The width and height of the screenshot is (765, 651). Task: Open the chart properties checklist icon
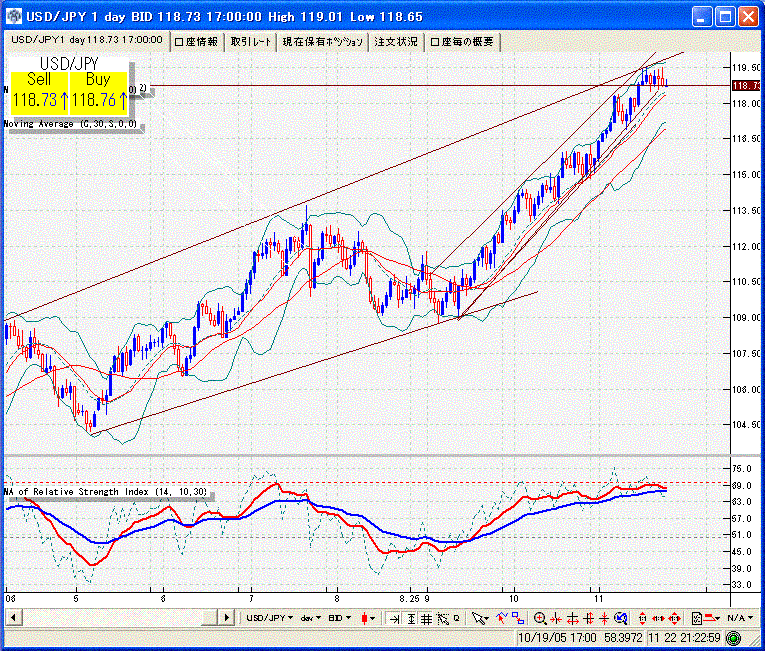(697, 619)
